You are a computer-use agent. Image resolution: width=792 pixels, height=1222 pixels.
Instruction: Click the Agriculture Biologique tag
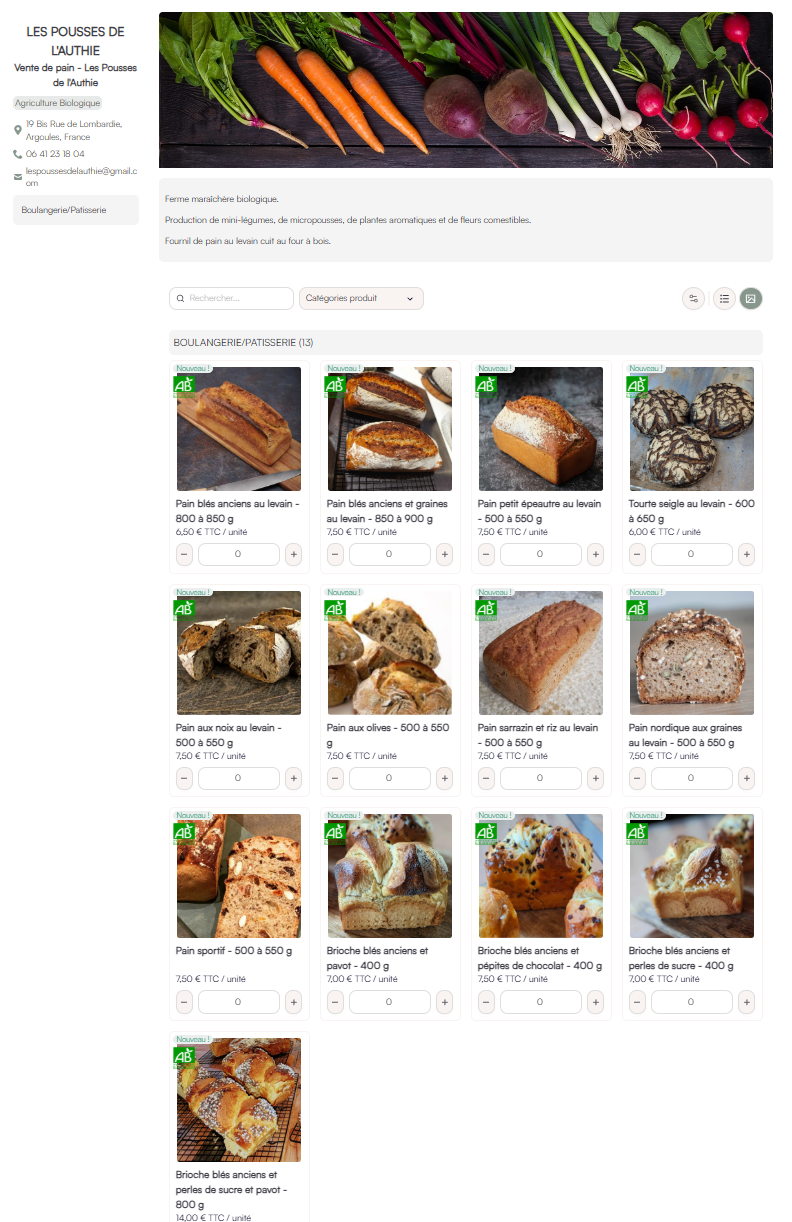pos(58,103)
